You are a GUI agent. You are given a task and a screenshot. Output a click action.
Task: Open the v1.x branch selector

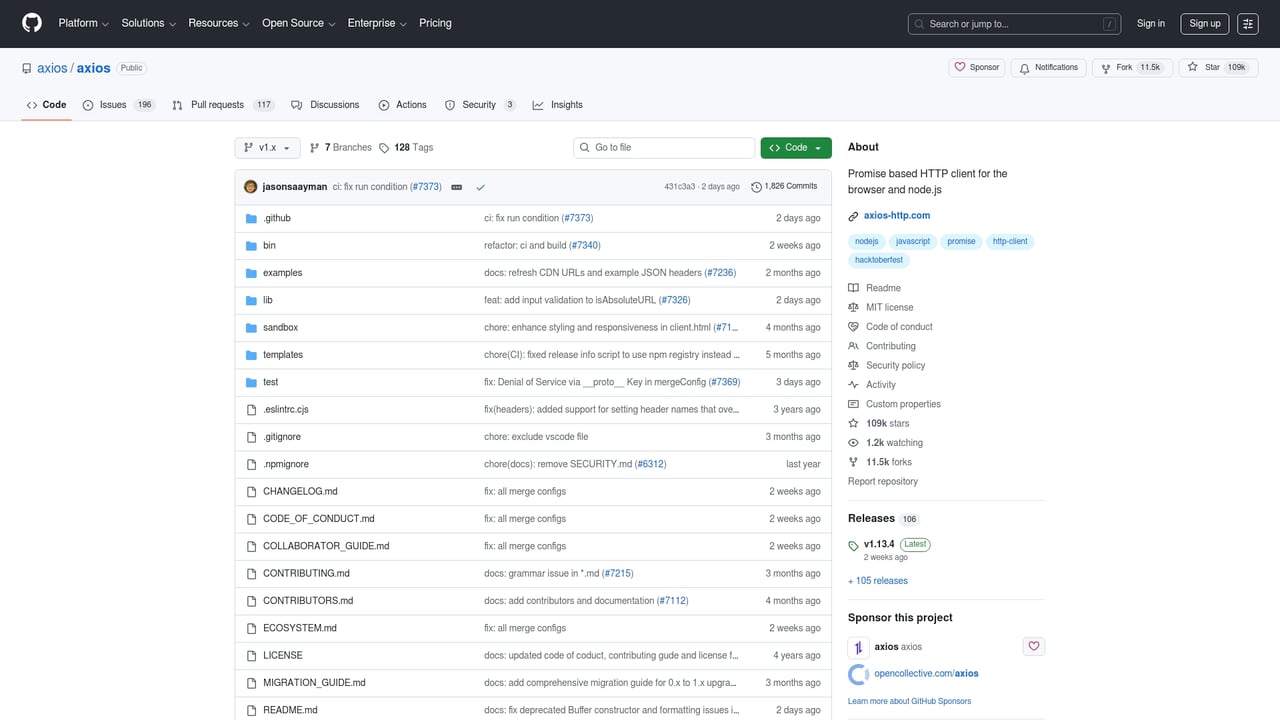pyautogui.click(x=267, y=147)
